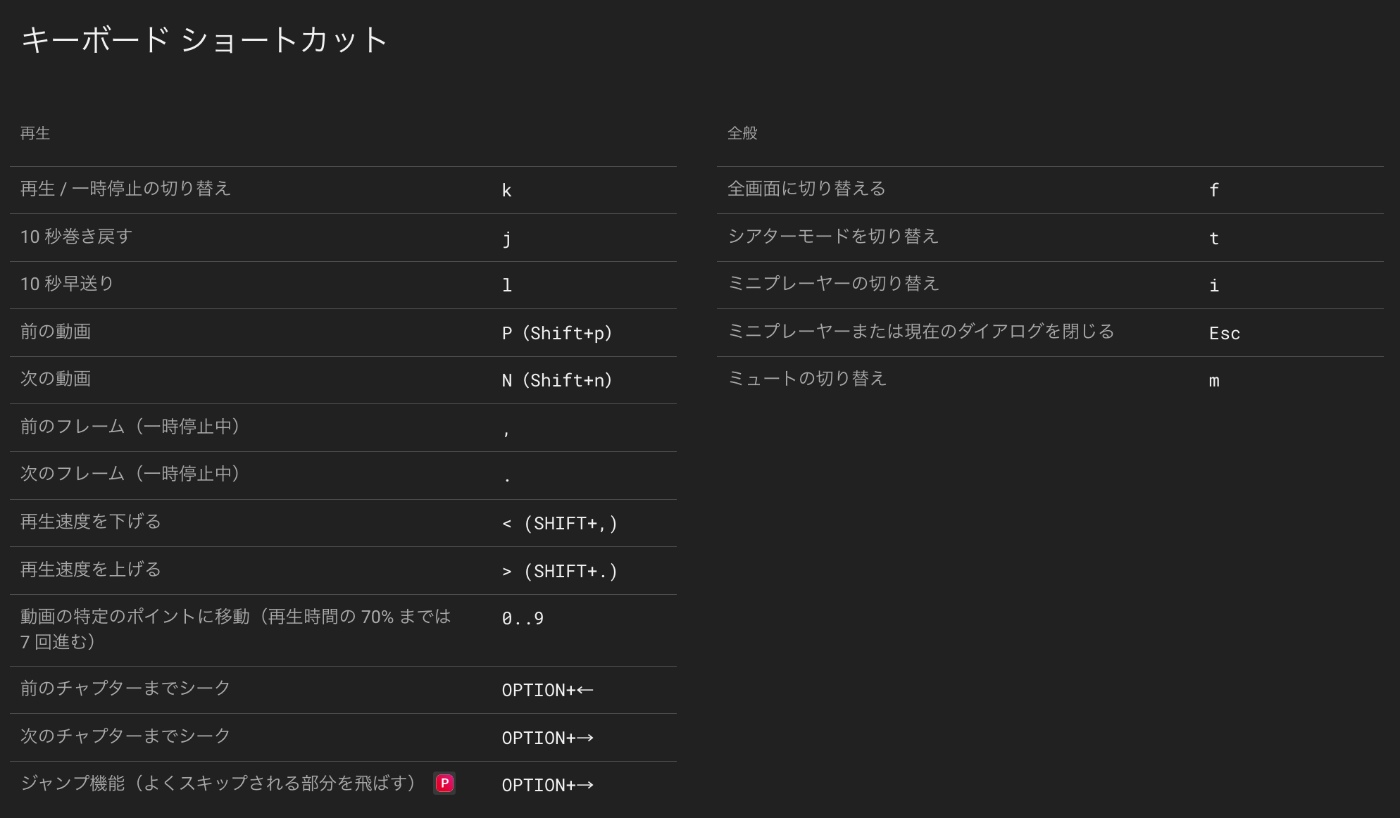Click the P (Shift+p) key text

click(557, 333)
